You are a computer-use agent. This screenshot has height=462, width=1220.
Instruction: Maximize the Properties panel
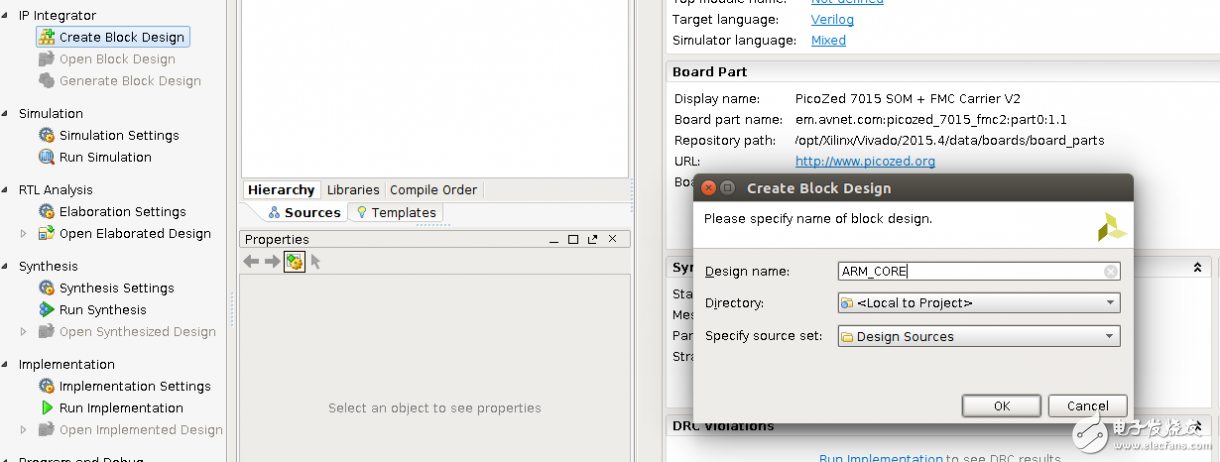pyautogui.click(x=573, y=240)
